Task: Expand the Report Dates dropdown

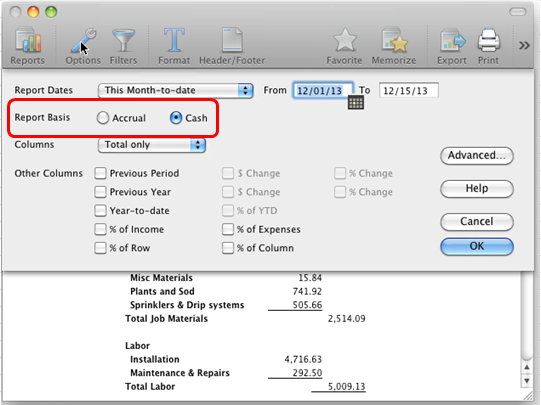Action: click(x=176, y=90)
